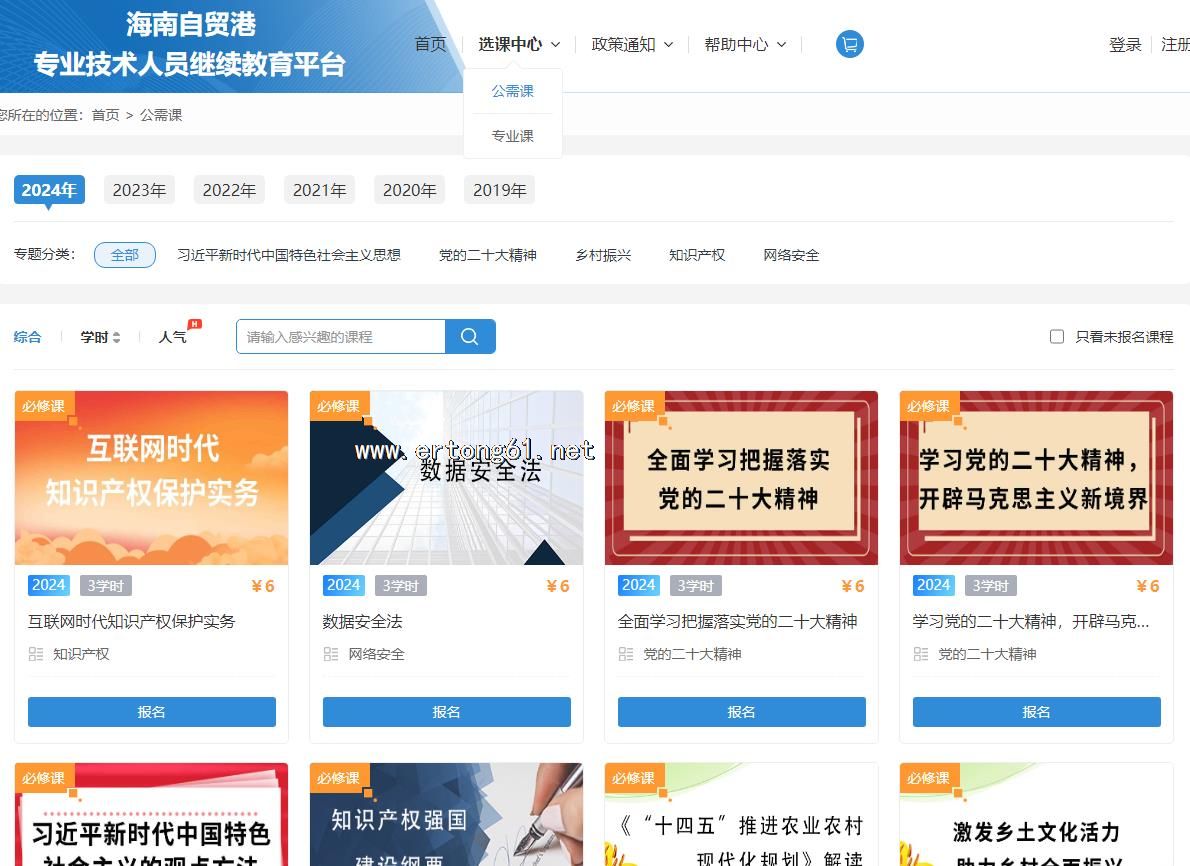Enable 只看未报名课程 checkbox

[1056, 337]
